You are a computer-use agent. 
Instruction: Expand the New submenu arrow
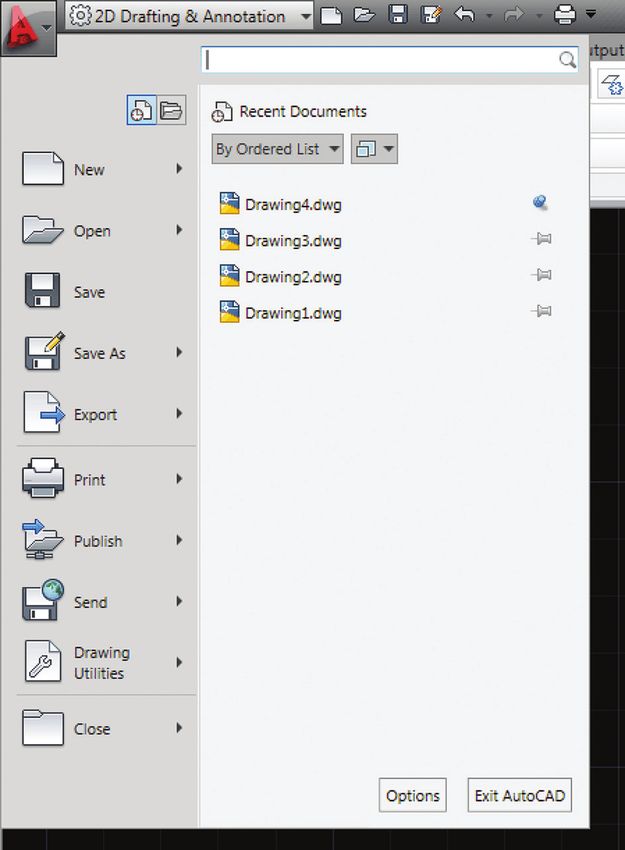[x=179, y=169]
